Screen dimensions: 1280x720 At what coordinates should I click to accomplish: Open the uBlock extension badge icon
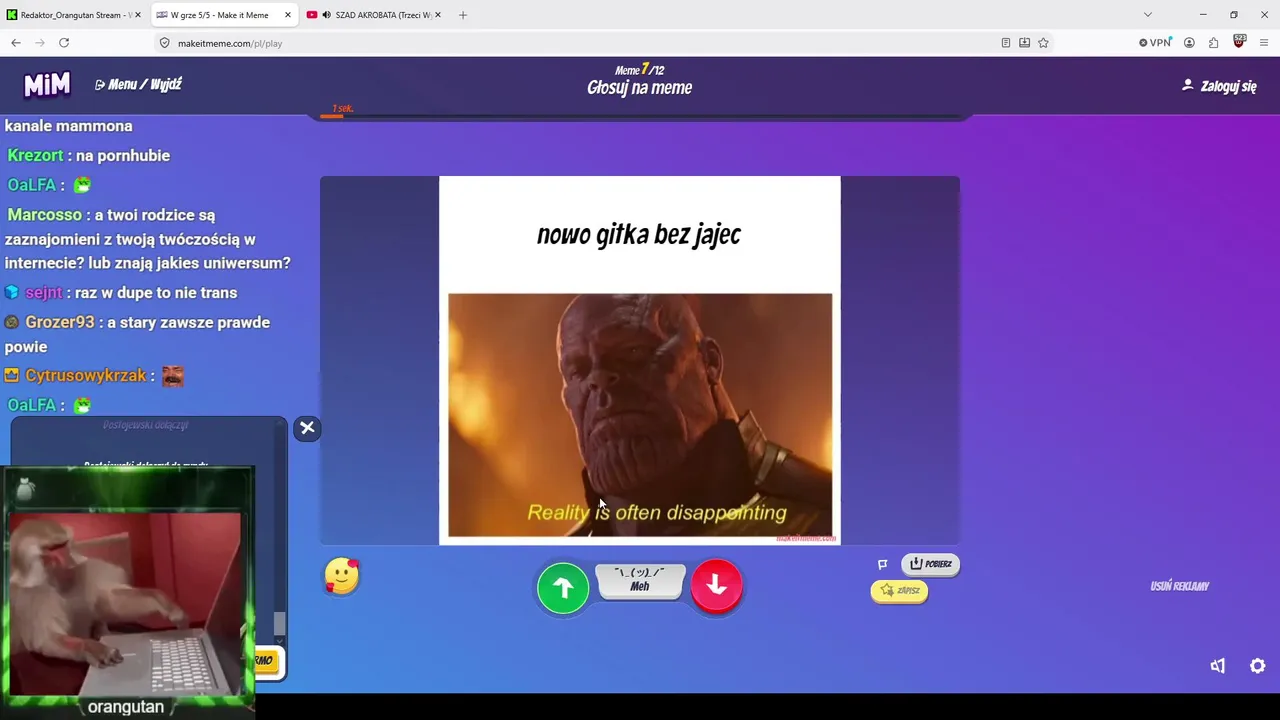click(x=1239, y=42)
